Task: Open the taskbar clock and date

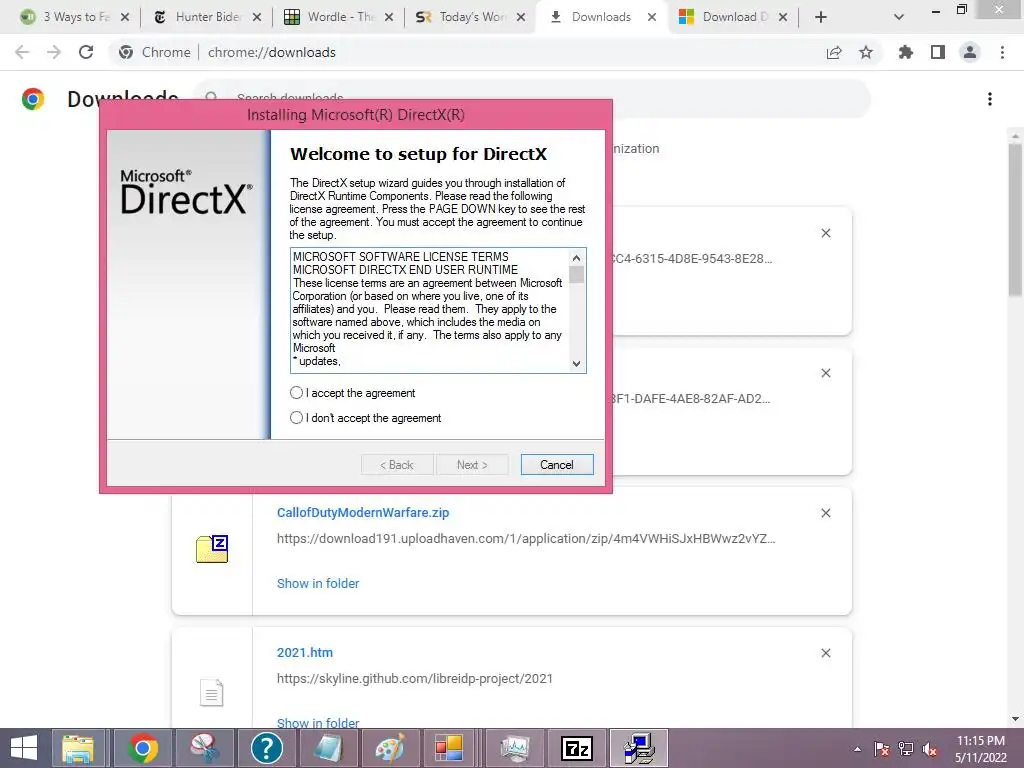Action: 981,749
